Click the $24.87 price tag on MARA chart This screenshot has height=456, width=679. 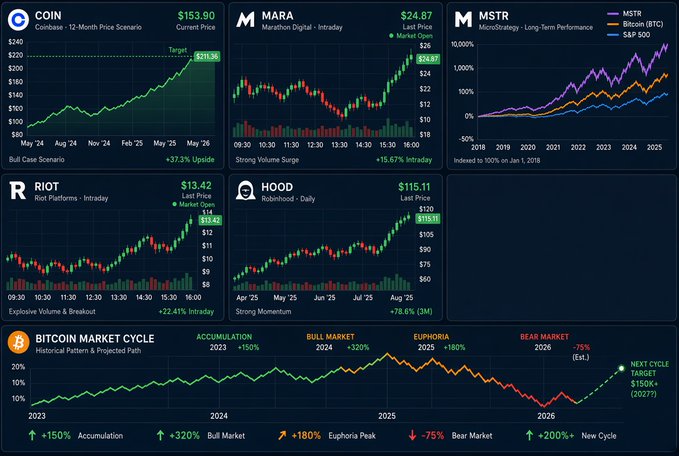(x=428, y=59)
